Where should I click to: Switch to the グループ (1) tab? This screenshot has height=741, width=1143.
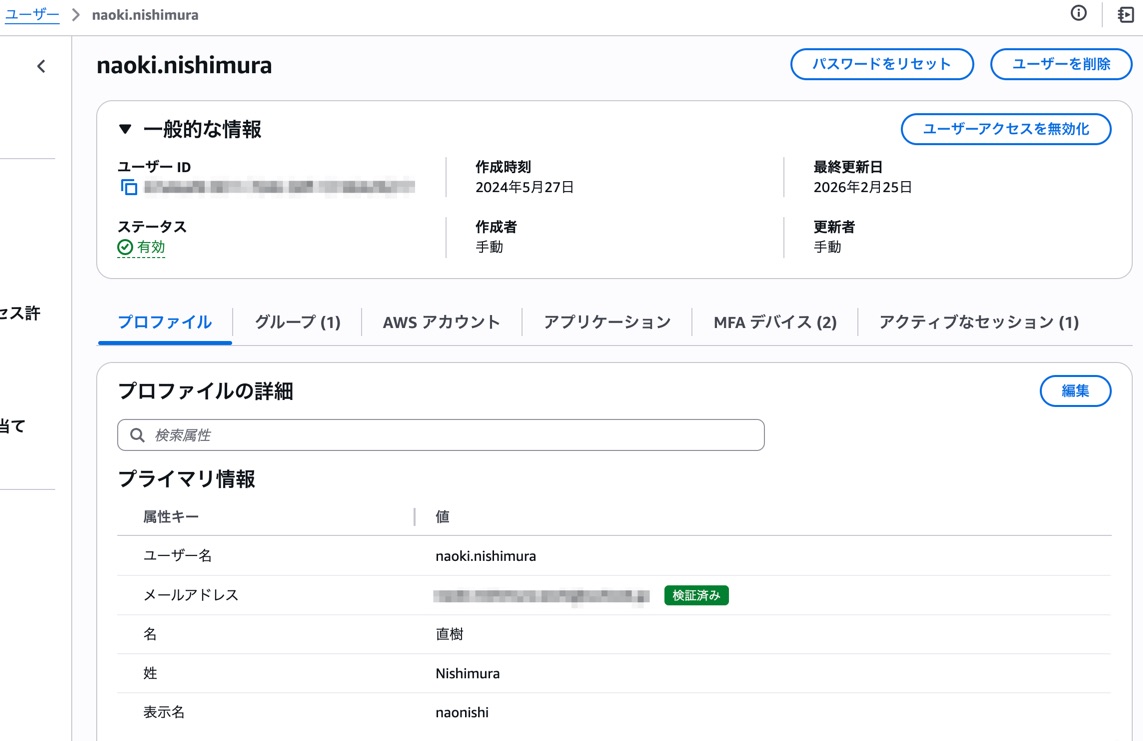point(297,321)
